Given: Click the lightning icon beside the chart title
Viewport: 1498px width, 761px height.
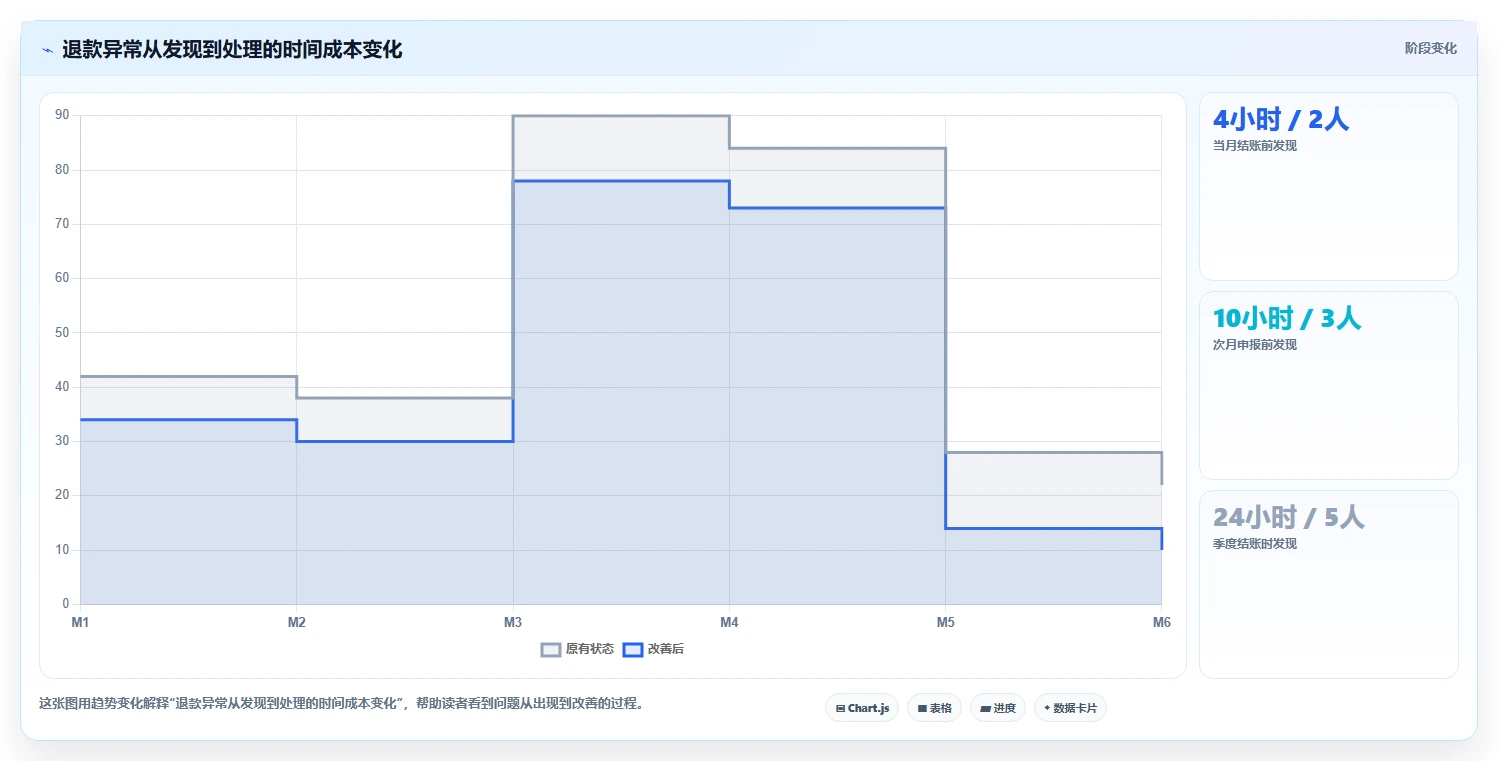Looking at the screenshot, I should tap(47, 50).
